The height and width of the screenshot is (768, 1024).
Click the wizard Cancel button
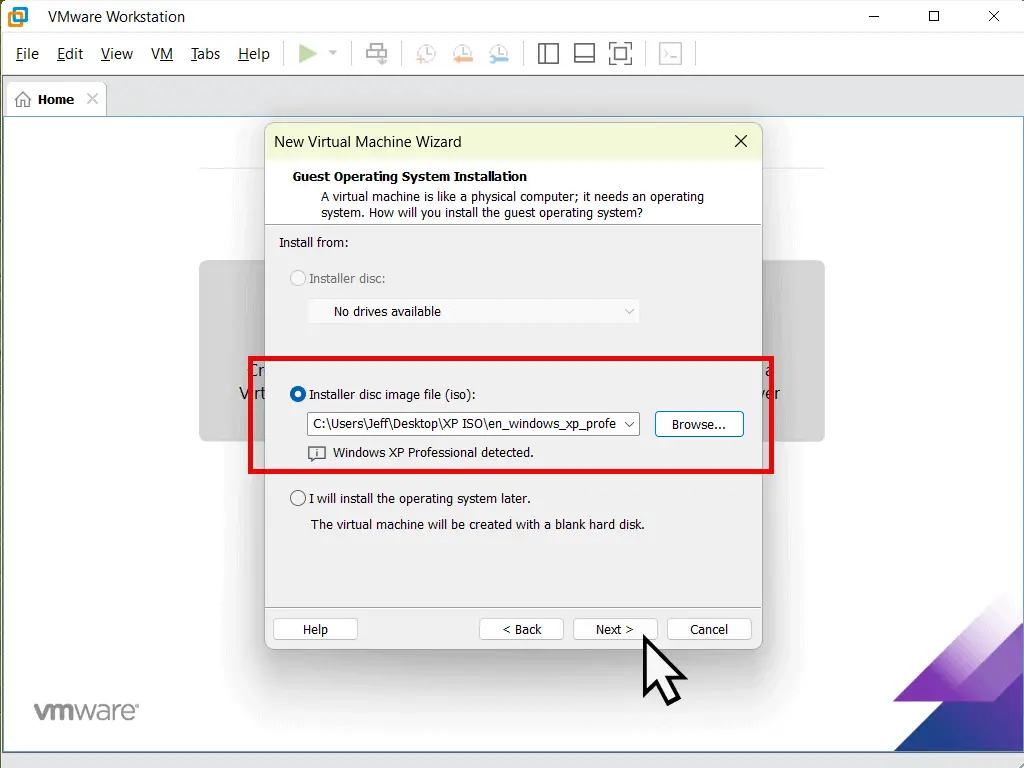709,629
